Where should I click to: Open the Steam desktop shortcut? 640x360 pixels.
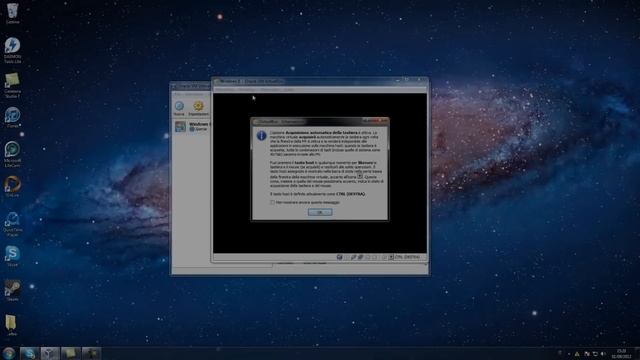coord(12,291)
